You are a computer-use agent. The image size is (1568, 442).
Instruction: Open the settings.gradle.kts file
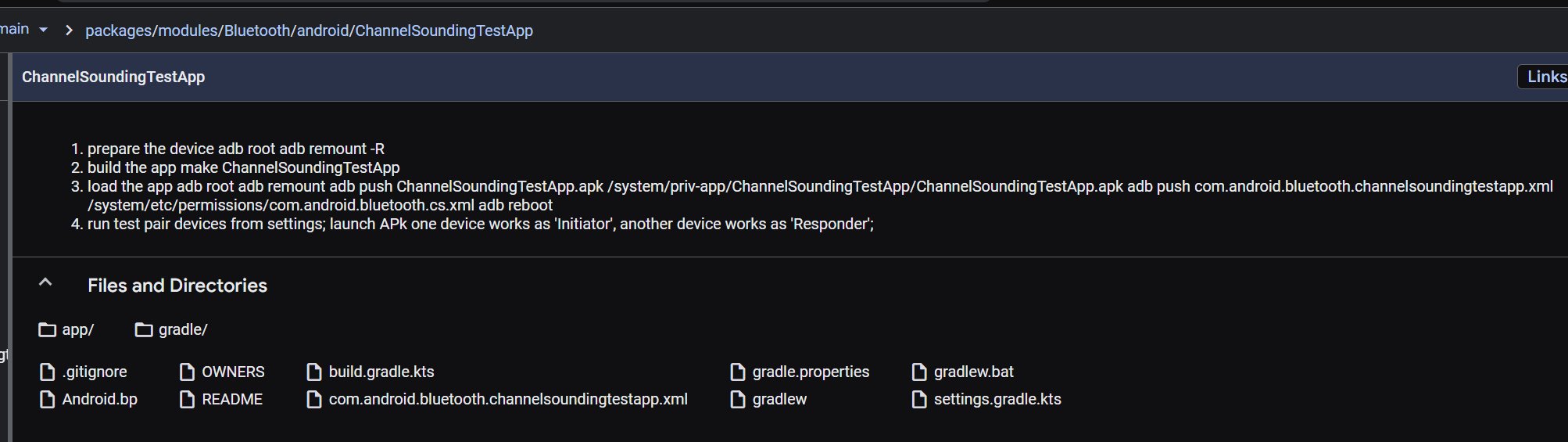[x=997, y=400]
